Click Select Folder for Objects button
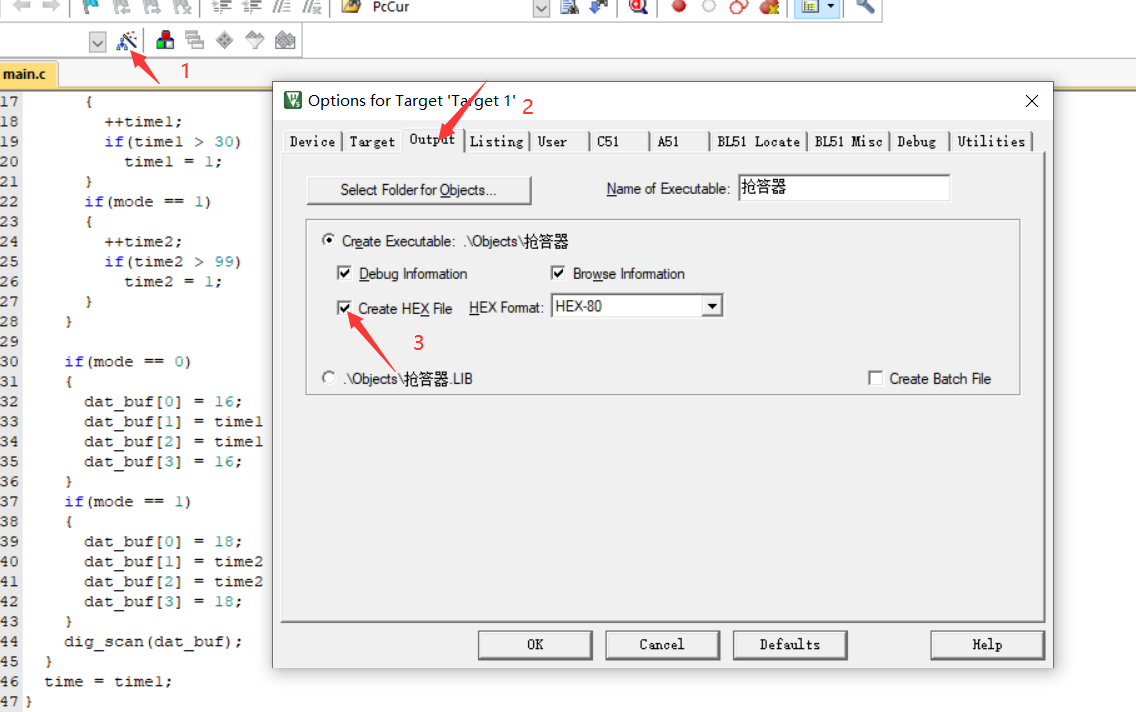This screenshot has width=1136, height=712. tap(419, 190)
